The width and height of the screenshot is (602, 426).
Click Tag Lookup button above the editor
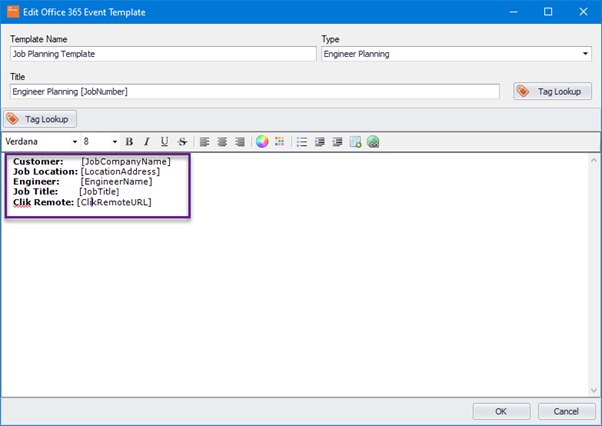[x=40, y=119]
